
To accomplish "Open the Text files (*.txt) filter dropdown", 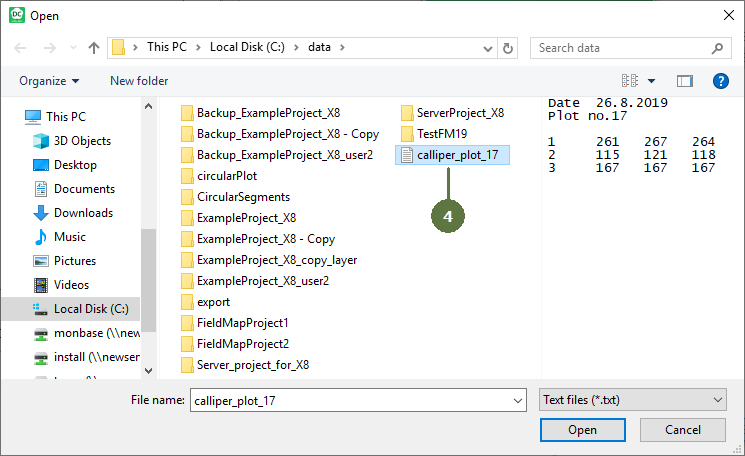I will coord(632,400).
